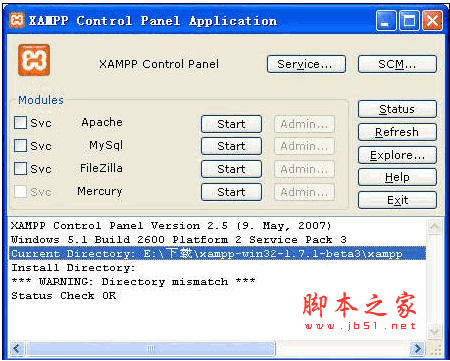Click the XAMPP orange logo icon
The image size is (450, 361).
pyautogui.click(x=34, y=60)
